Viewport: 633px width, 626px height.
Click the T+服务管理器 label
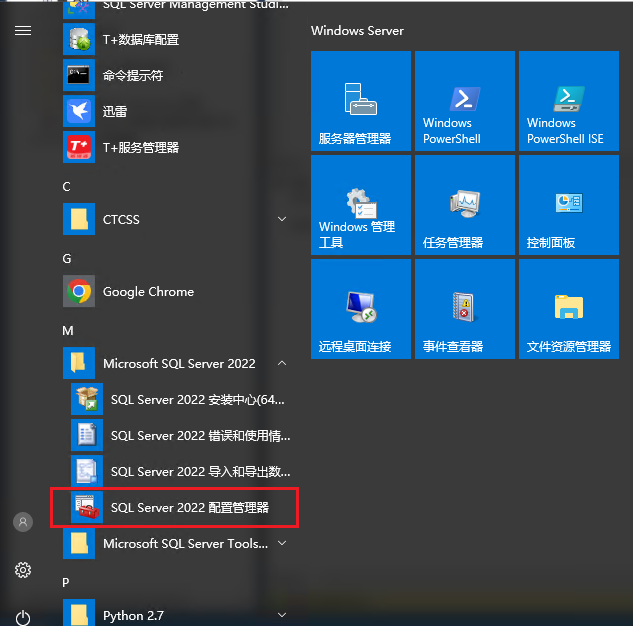[140, 147]
